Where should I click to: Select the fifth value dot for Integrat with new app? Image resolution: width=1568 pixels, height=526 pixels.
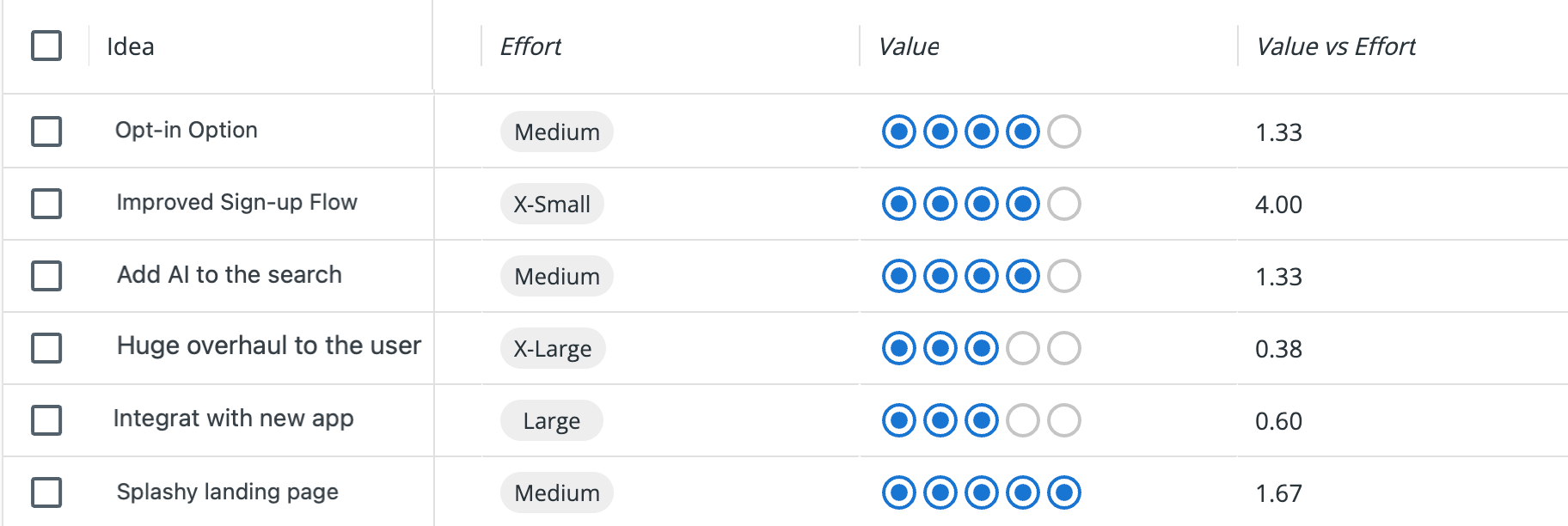point(1063,420)
